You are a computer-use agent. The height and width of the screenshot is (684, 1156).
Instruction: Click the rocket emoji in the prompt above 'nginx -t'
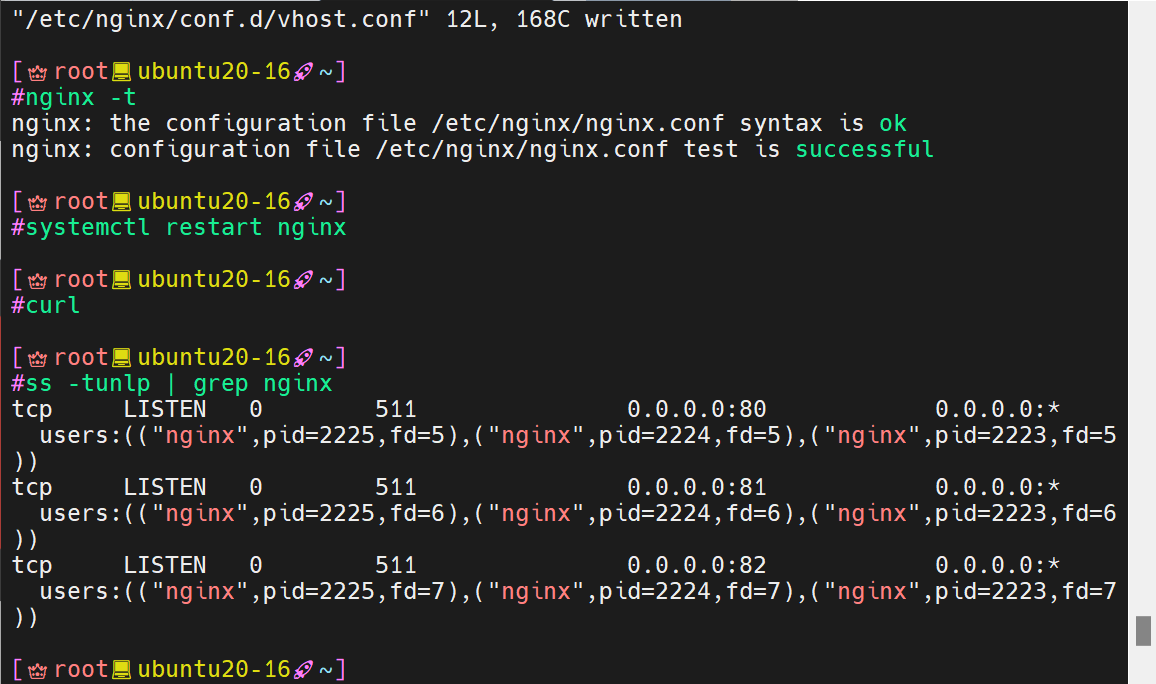[x=304, y=72]
